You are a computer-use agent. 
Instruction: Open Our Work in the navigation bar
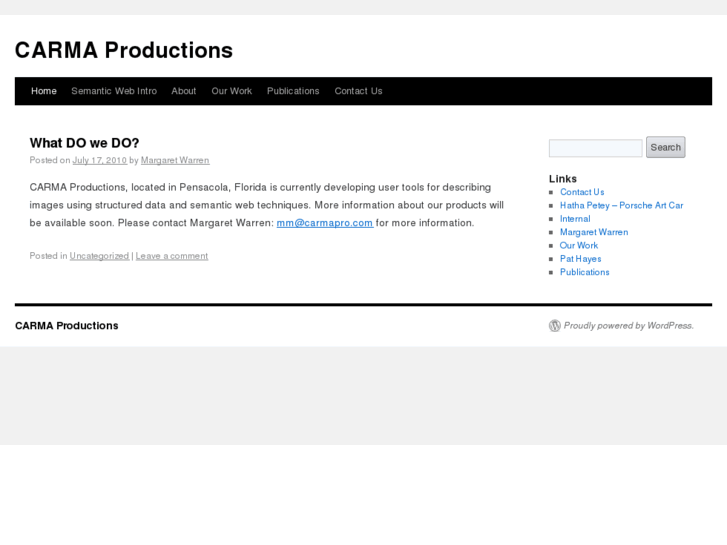click(232, 91)
